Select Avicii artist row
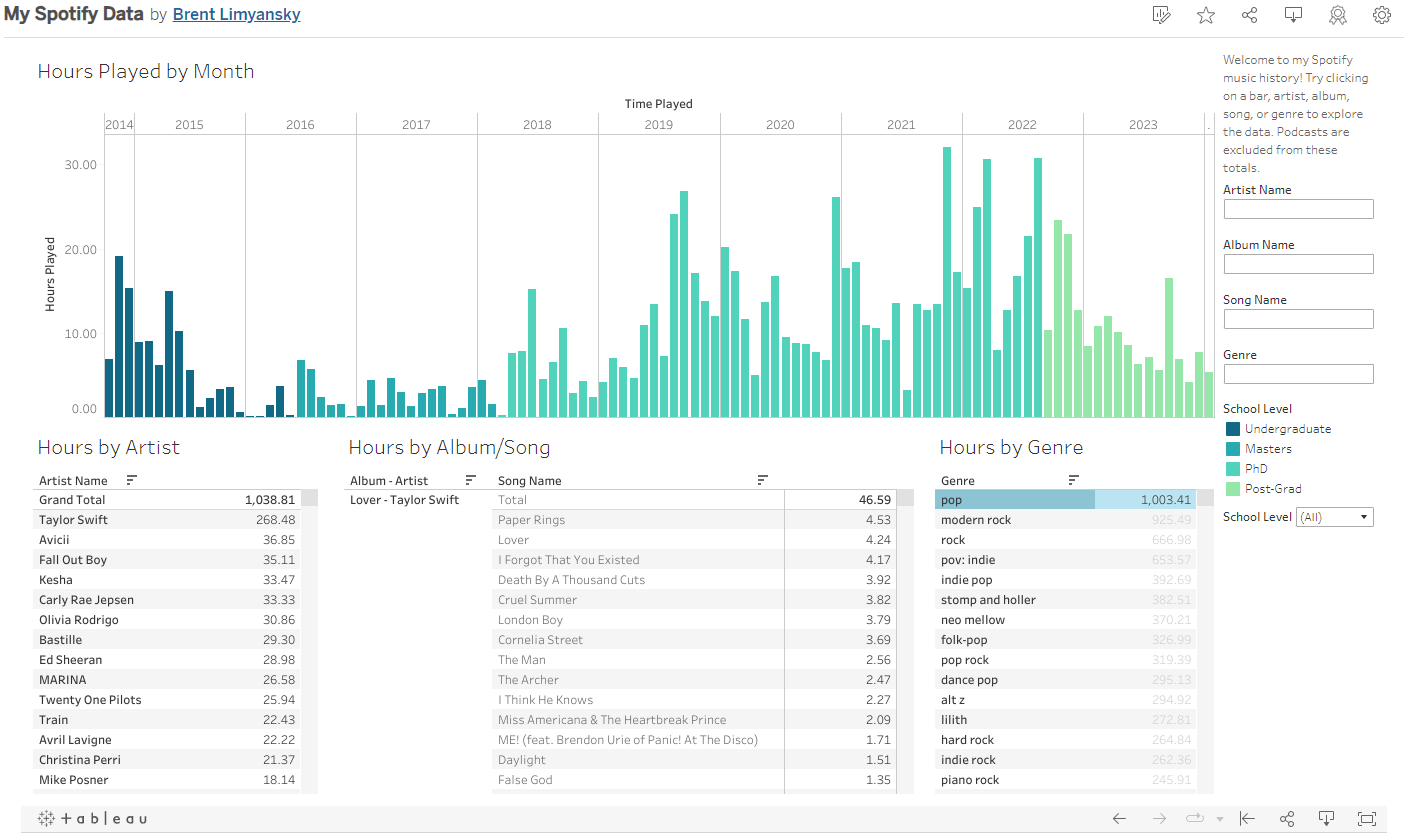 point(167,540)
